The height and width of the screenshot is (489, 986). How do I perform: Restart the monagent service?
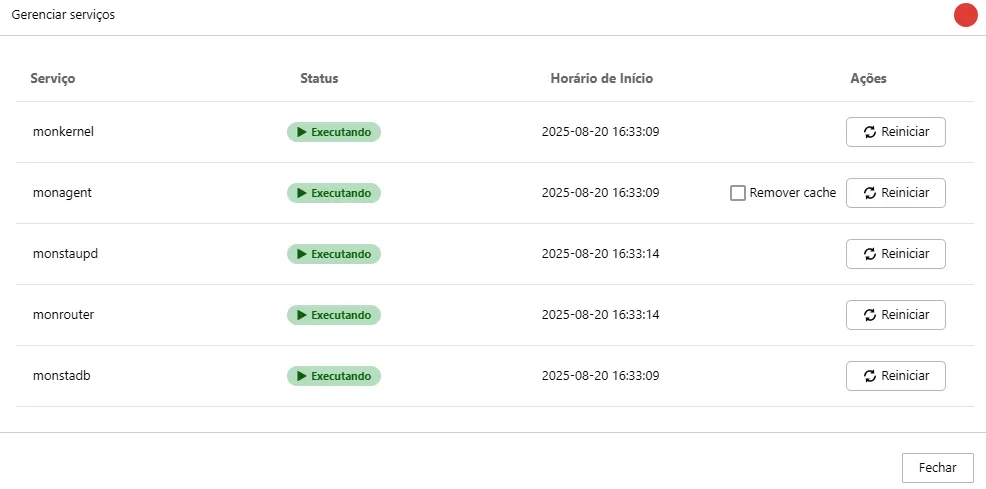click(x=895, y=193)
